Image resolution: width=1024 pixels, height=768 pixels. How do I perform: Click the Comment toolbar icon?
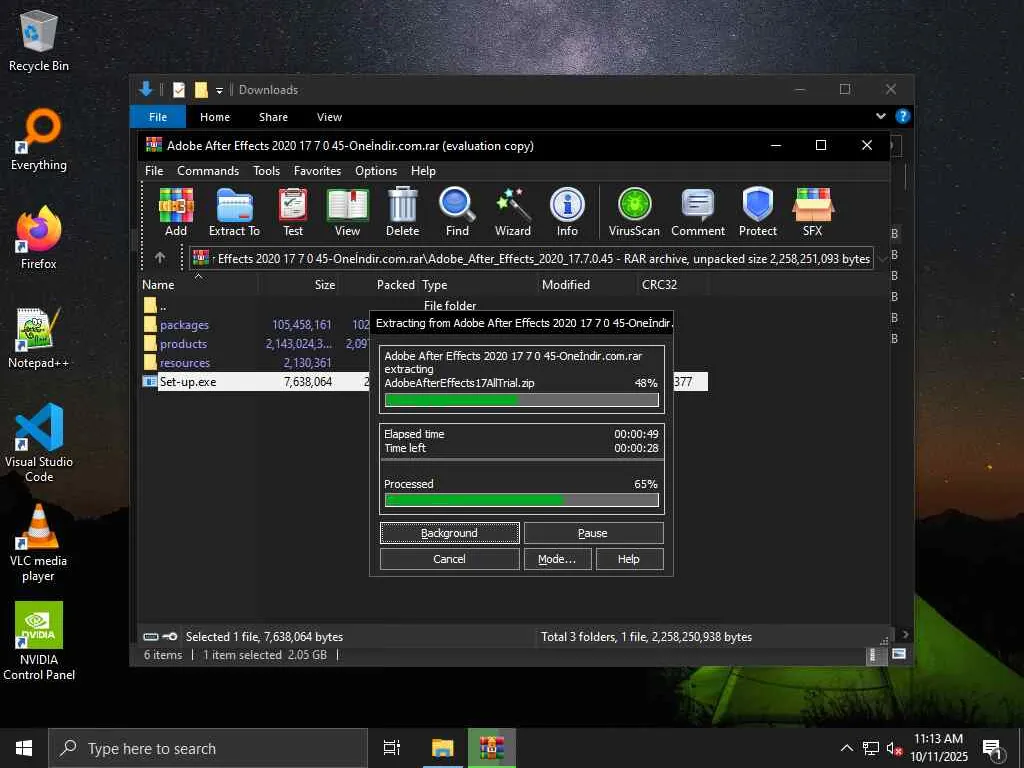click(697, 212)
